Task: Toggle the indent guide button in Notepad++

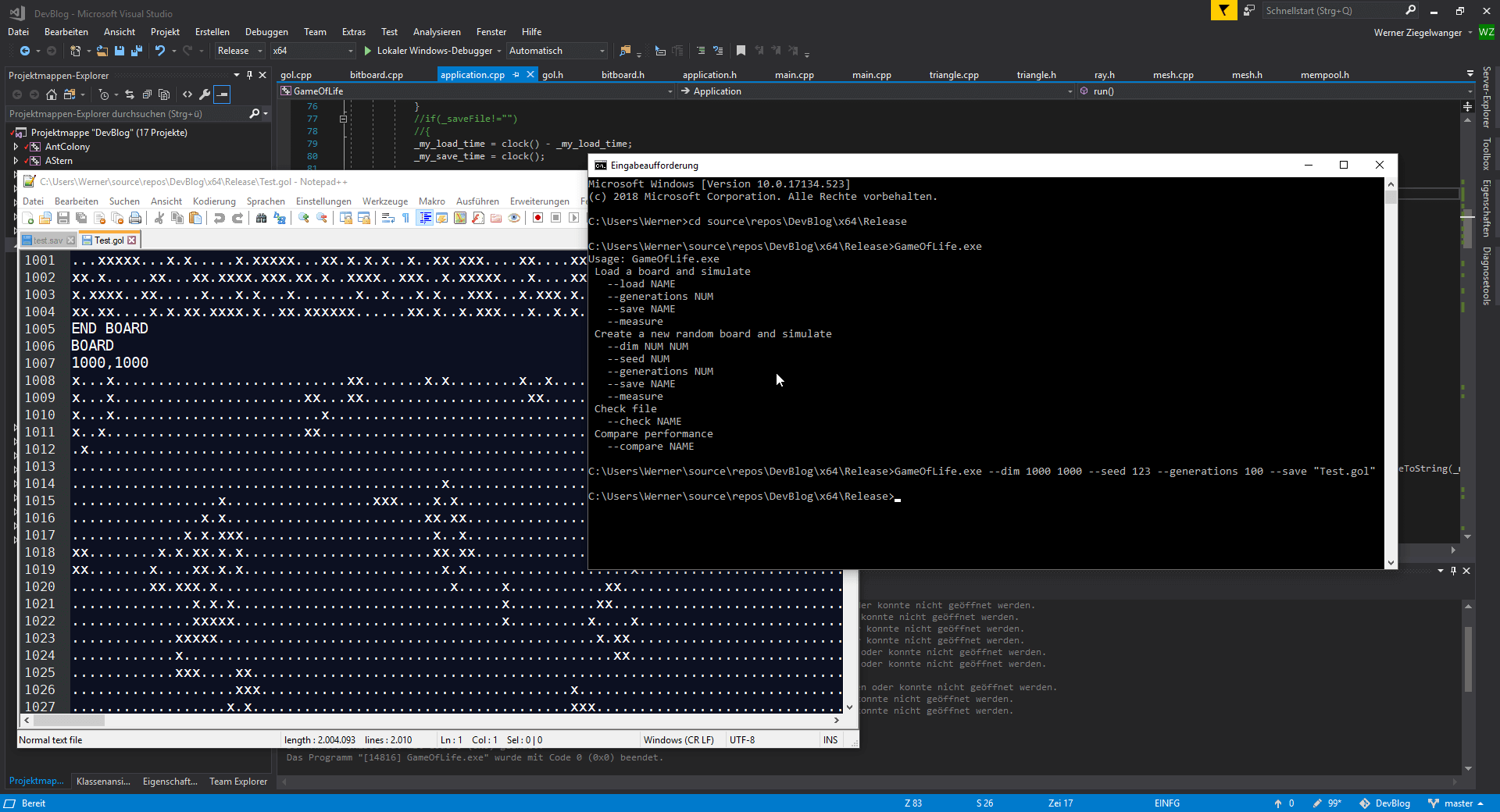Action: point(424,219)
